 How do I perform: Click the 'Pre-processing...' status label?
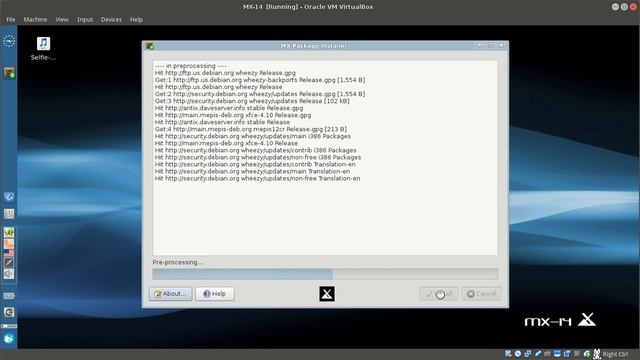point(178,262)
